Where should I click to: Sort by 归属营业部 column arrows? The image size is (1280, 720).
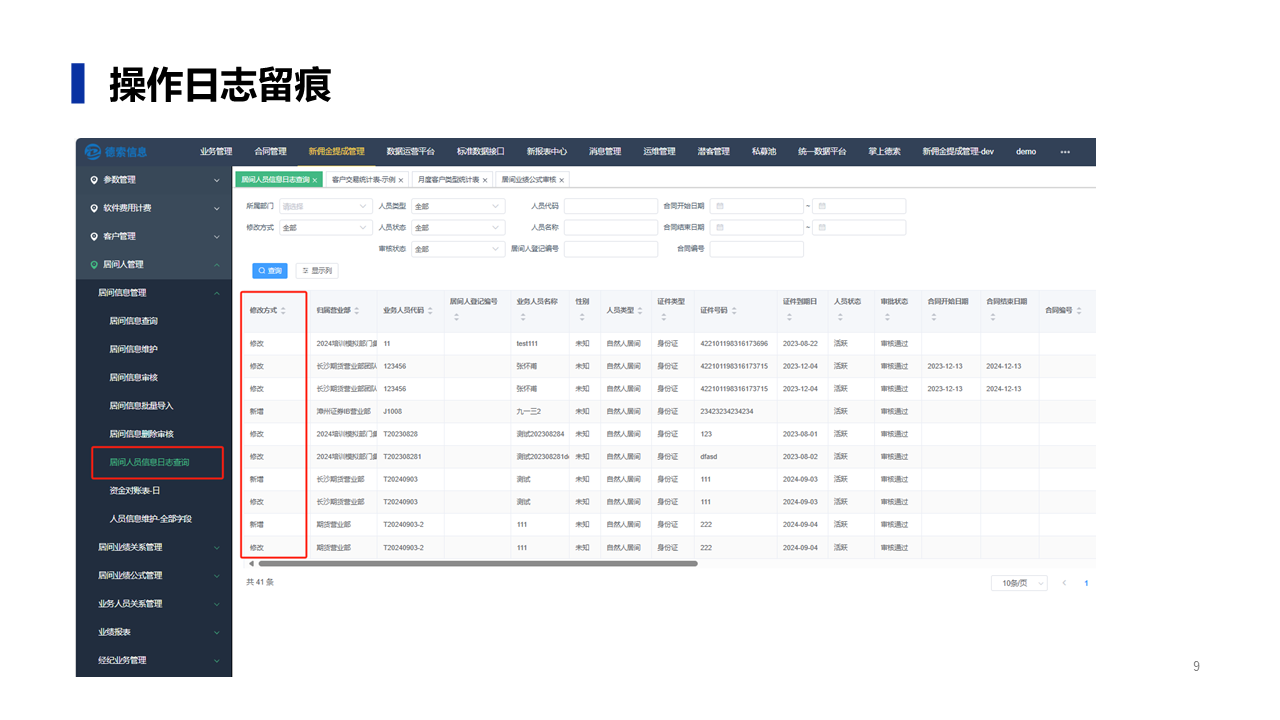(357, 311)
